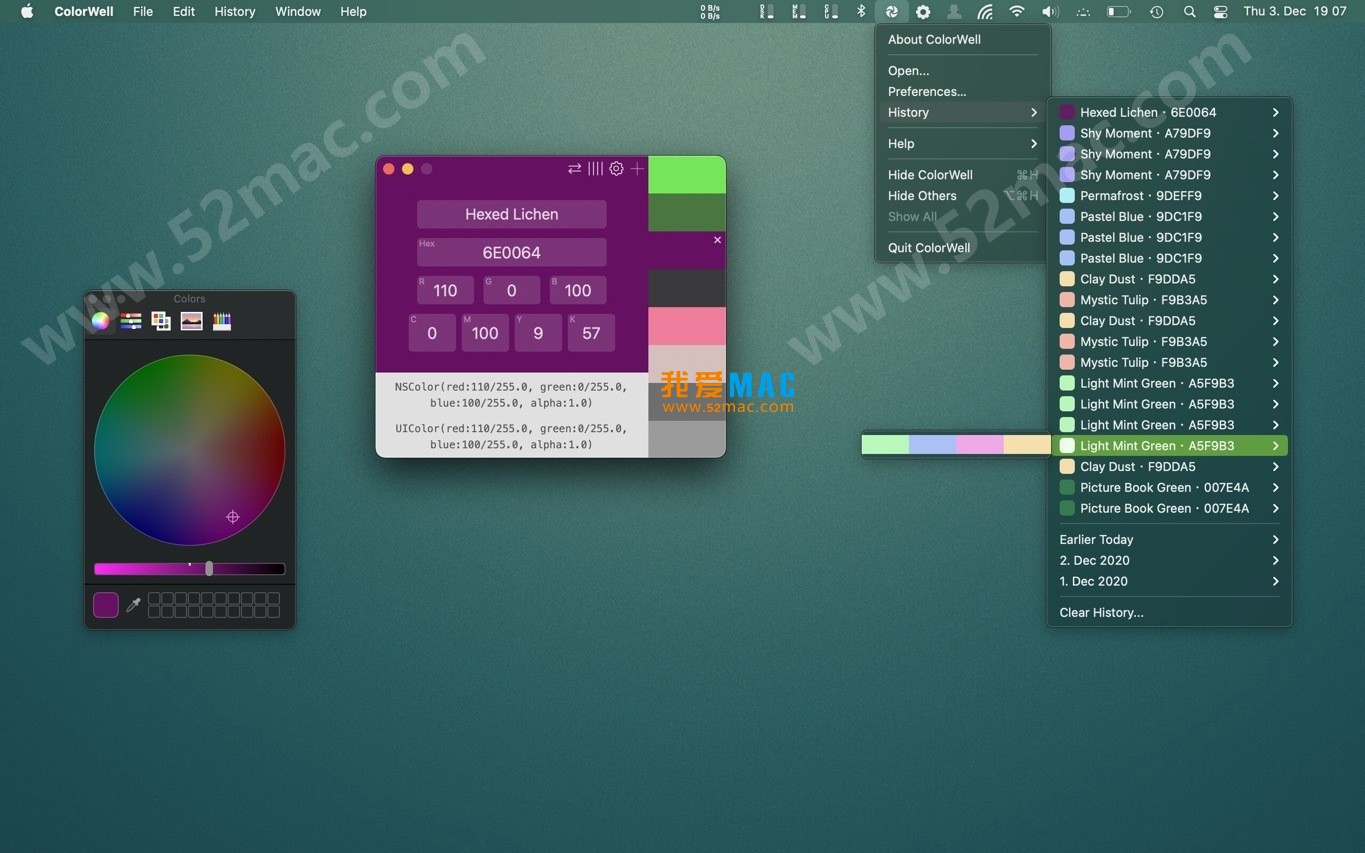Open the Wi-Fi status menu
Screen dimensions: 1365x853
[x=1017, y=12]
